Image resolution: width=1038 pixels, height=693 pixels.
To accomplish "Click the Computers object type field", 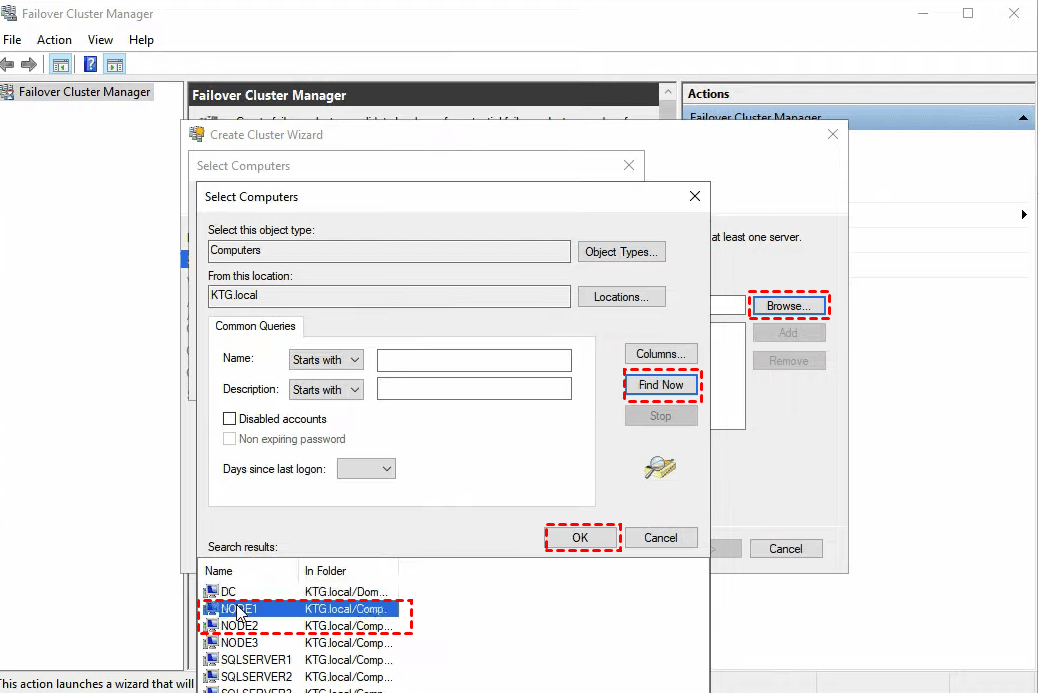I will click(389, 251).
